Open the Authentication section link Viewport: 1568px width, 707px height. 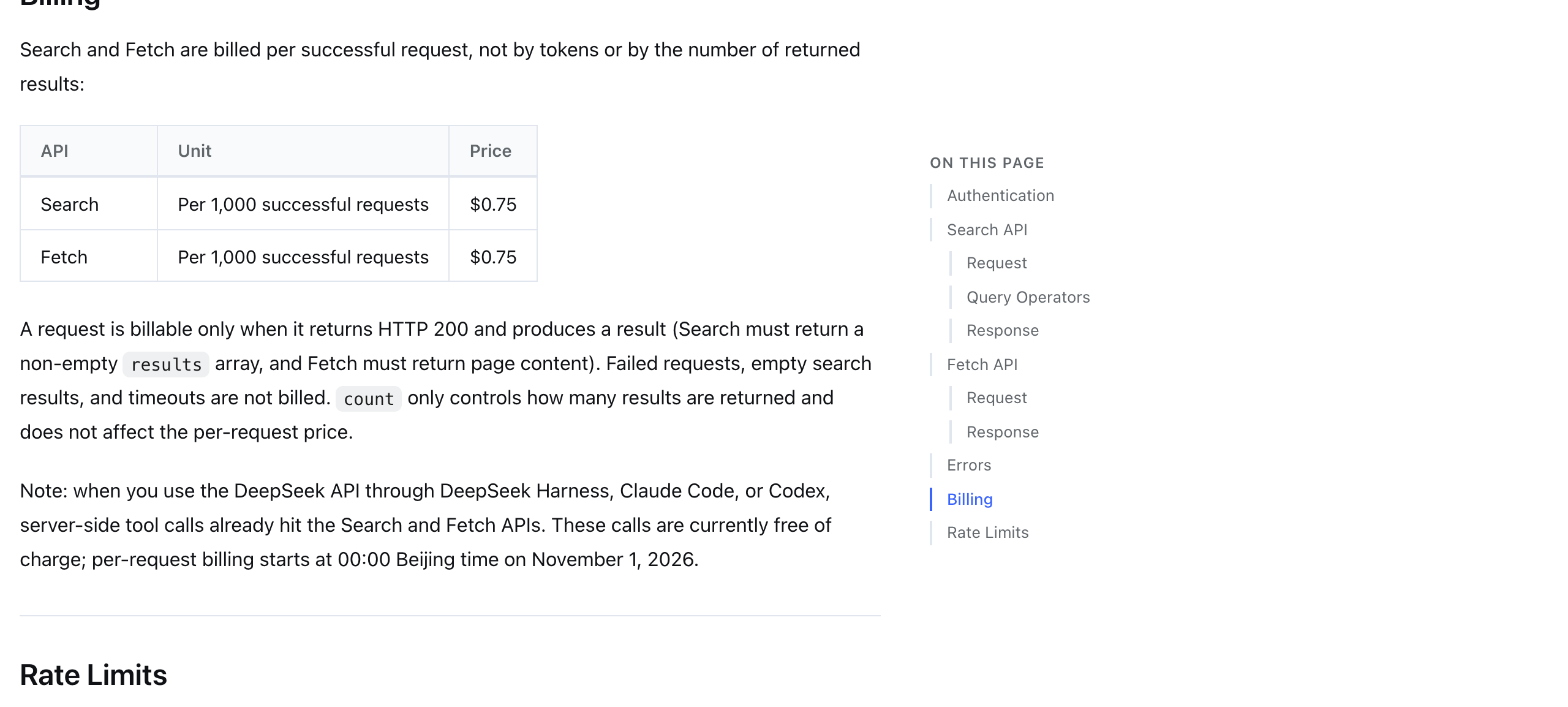pyautogui.click(x=1000, y=195)
